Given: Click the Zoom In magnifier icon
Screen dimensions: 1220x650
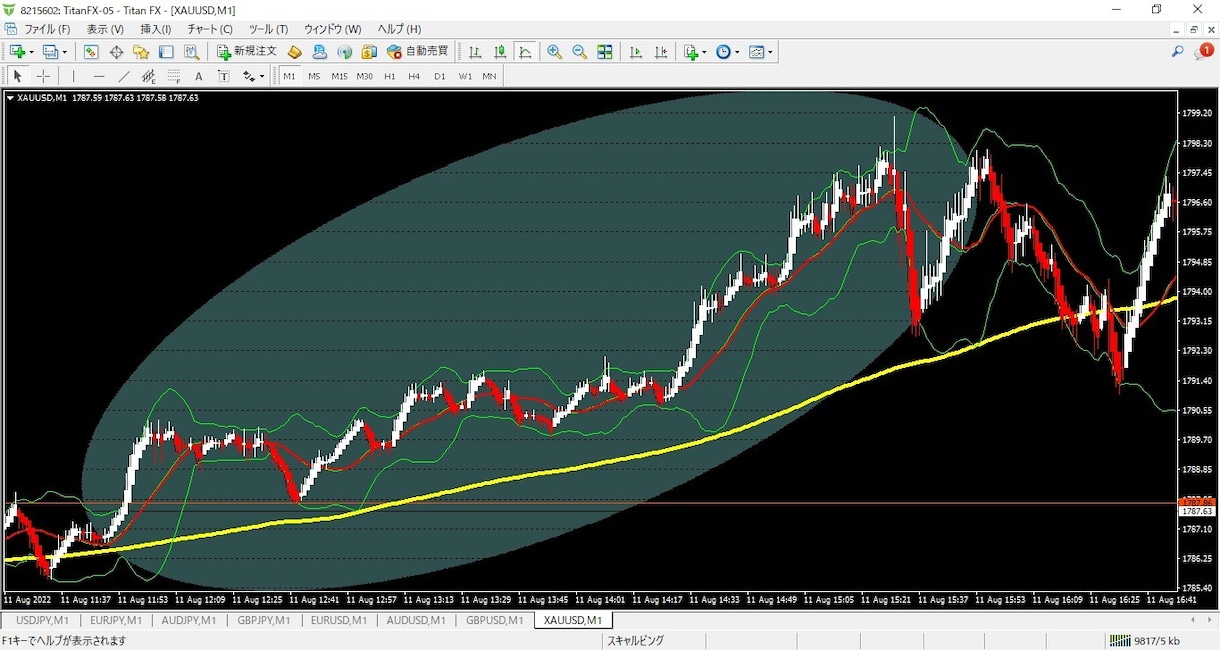Looking at the screenshot, I should click(554, 52).
